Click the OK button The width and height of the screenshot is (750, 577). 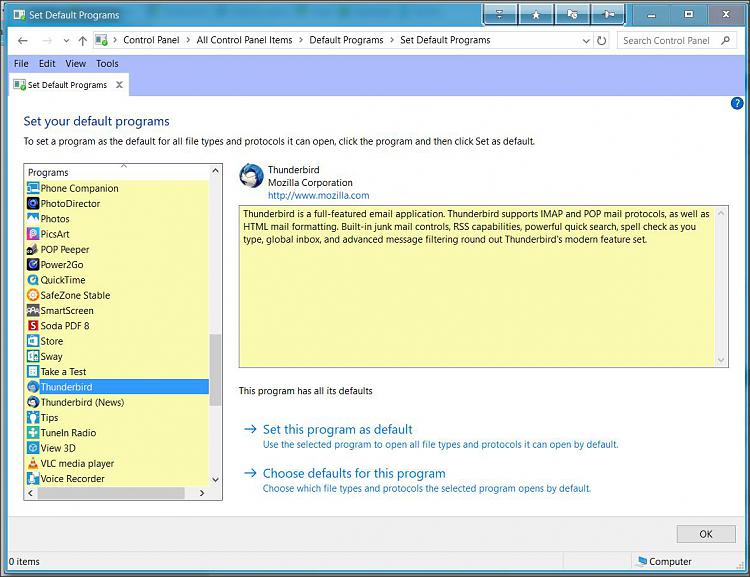(706, 534)
